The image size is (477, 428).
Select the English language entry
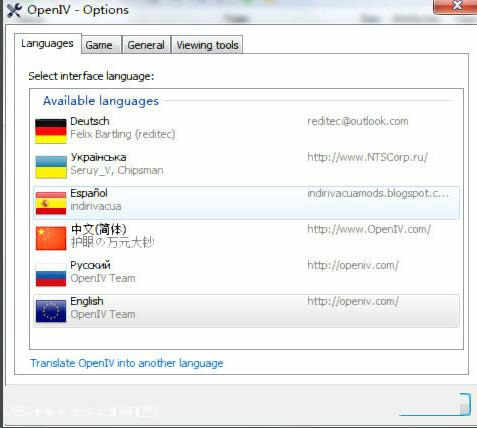click(x=246, y=311)
